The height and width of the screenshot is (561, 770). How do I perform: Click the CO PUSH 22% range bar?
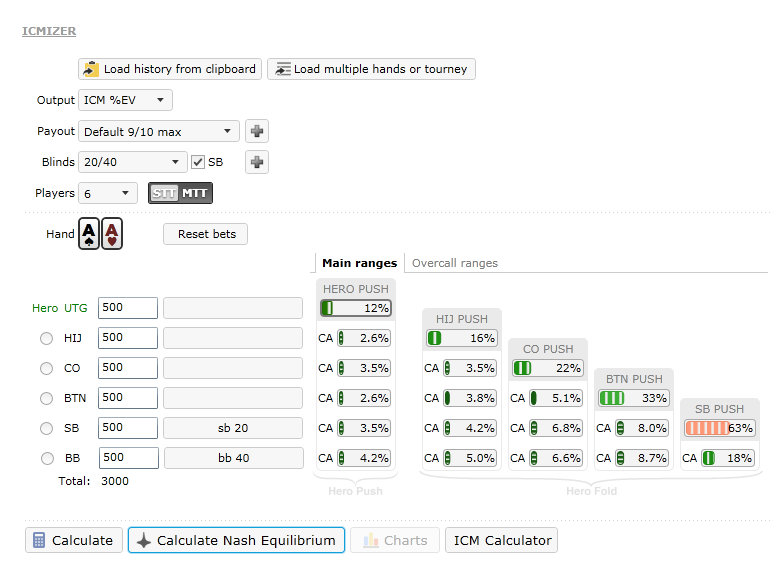point(548,368)
